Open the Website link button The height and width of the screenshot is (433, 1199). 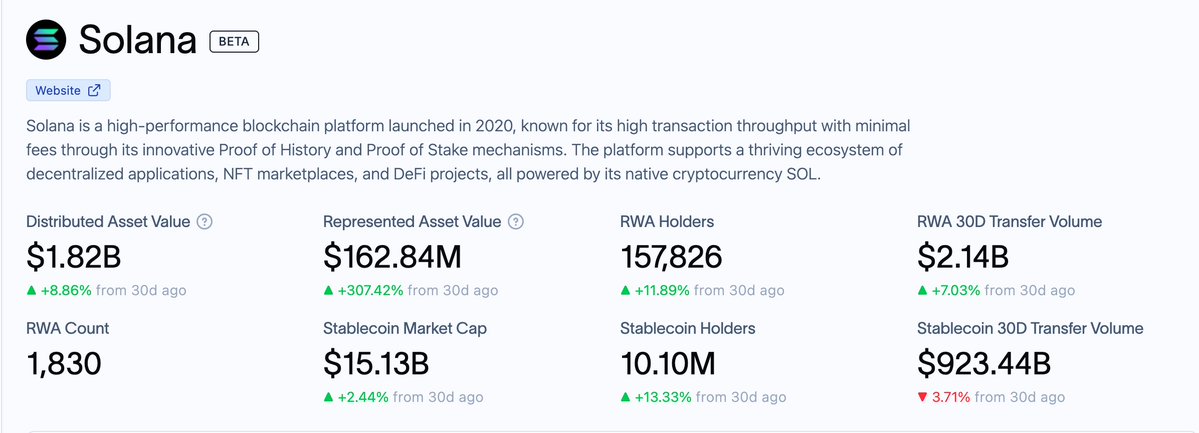[68, 90]
